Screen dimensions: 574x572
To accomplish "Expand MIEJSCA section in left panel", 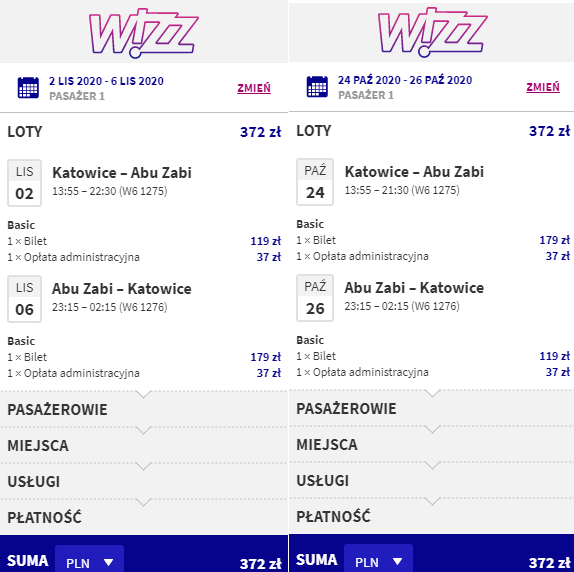I will click(144, 445).
